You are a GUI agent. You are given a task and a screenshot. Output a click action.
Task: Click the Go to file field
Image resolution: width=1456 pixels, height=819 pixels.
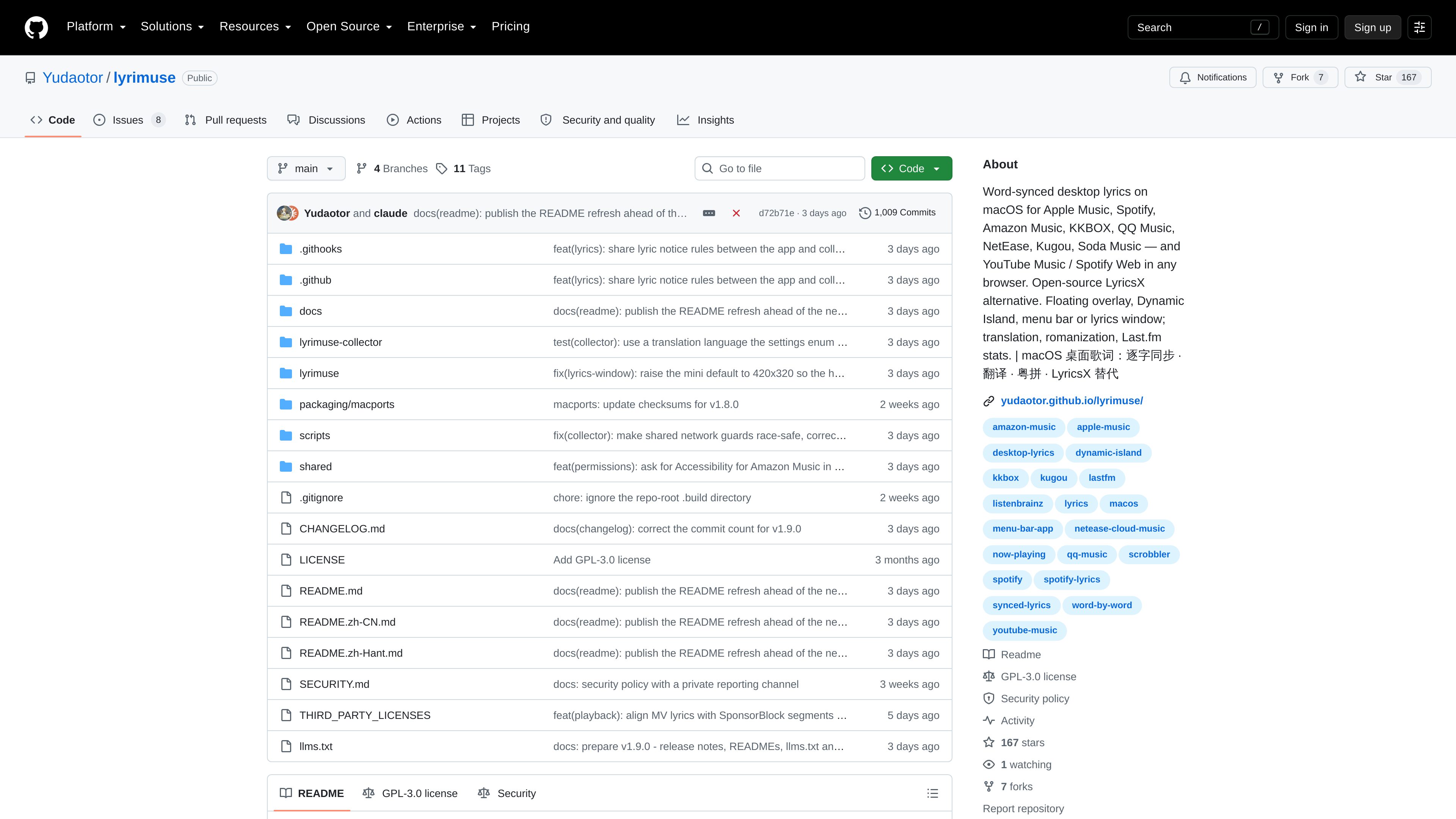pyautogui.click(x=780, y=168)
